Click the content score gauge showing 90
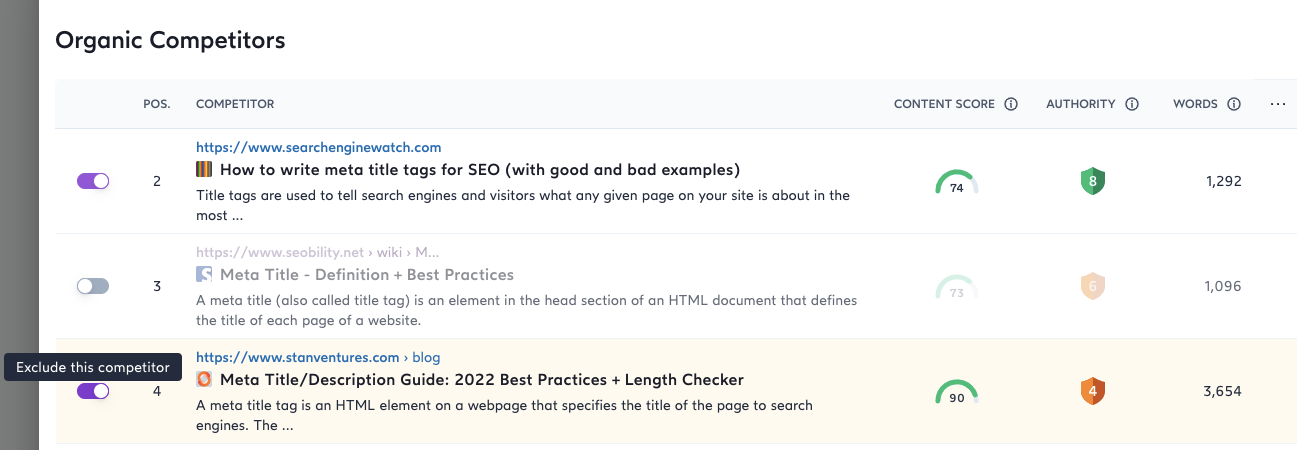The width and height of the screenshot is (1297, 450). click(x=956, y=393)
